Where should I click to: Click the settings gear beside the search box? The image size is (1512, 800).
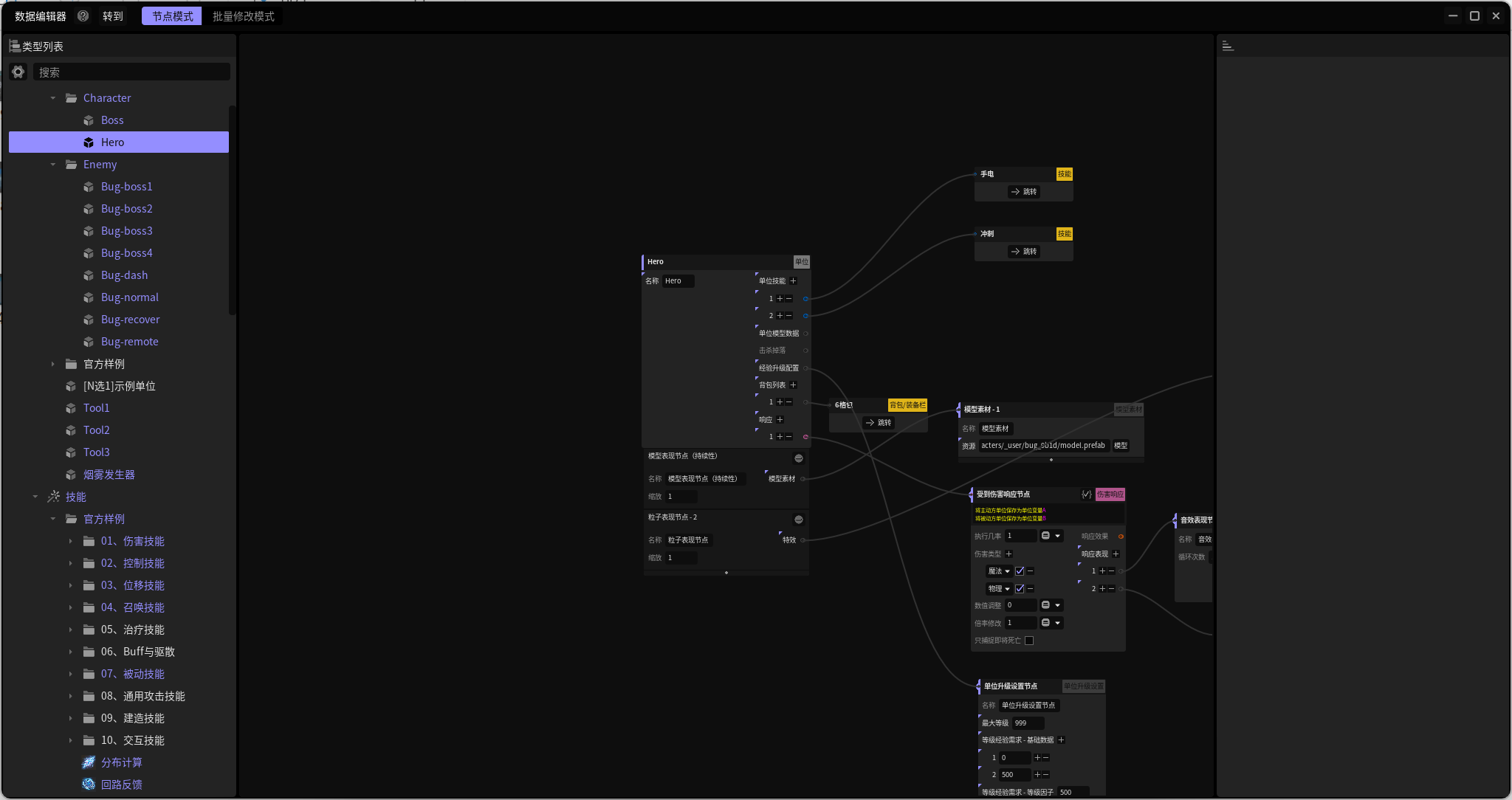(18, 72)
